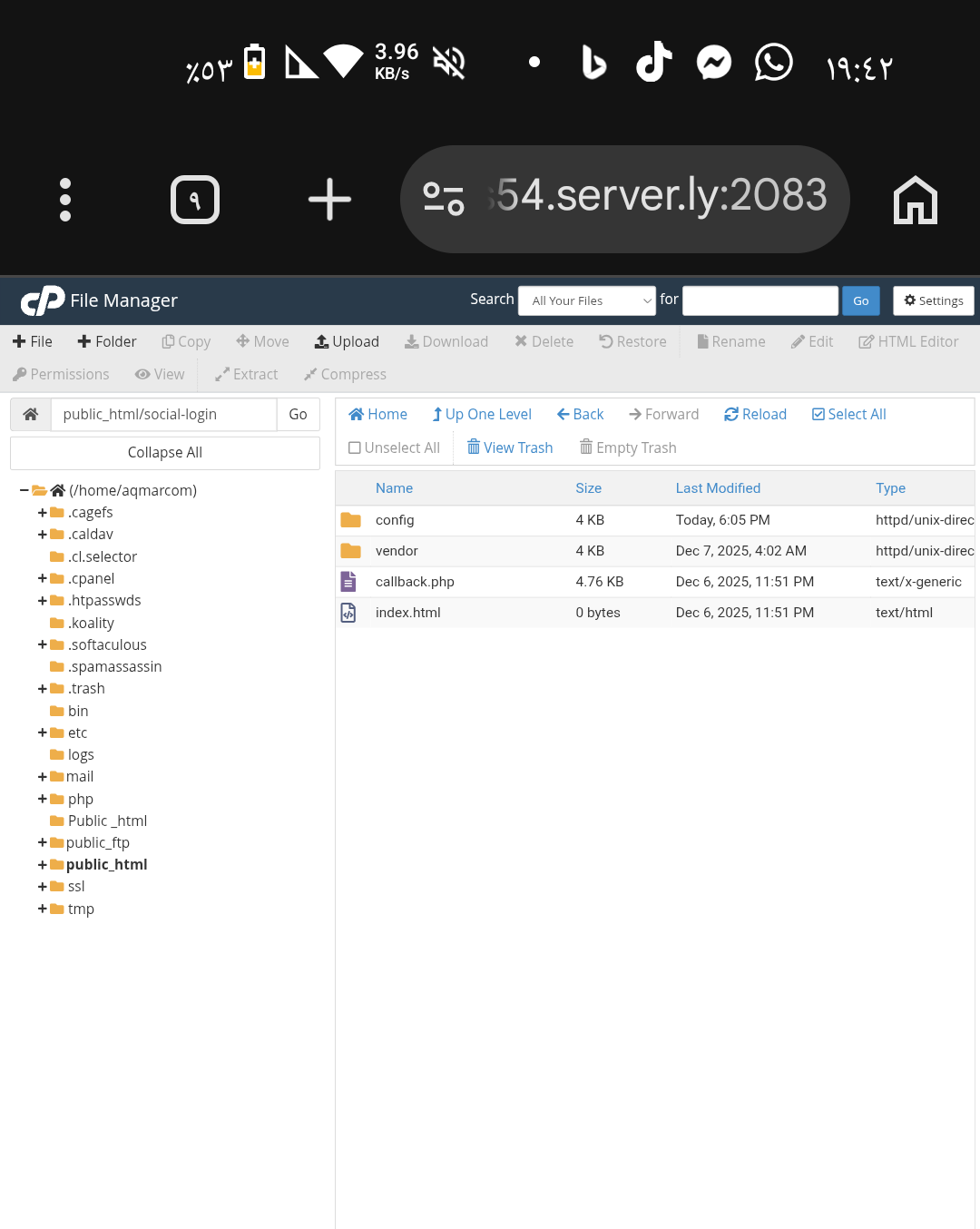Open All Your Files search dropdown
980x1229 pixels.
click(586, 301)
